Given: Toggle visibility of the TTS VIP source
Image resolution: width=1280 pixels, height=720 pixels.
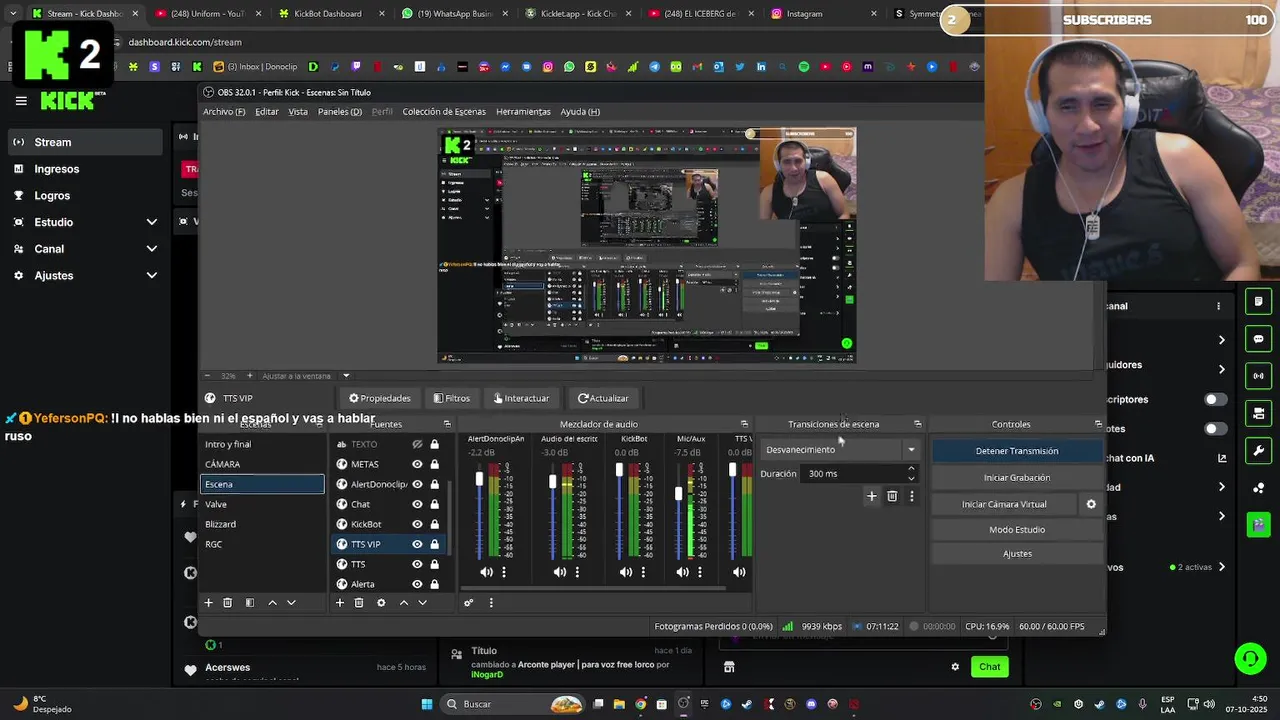Looking at the screenshot, I should (417, 544).
